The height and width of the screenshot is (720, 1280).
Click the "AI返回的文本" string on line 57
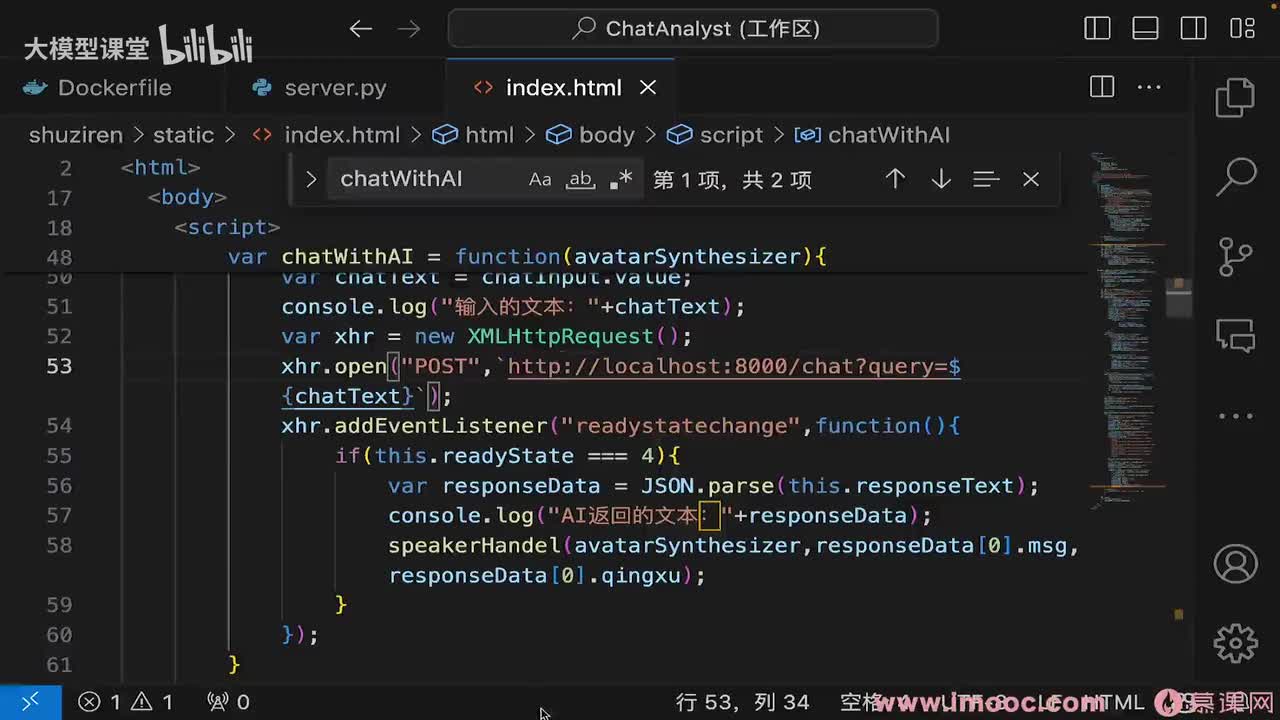[x=641, y=516]
